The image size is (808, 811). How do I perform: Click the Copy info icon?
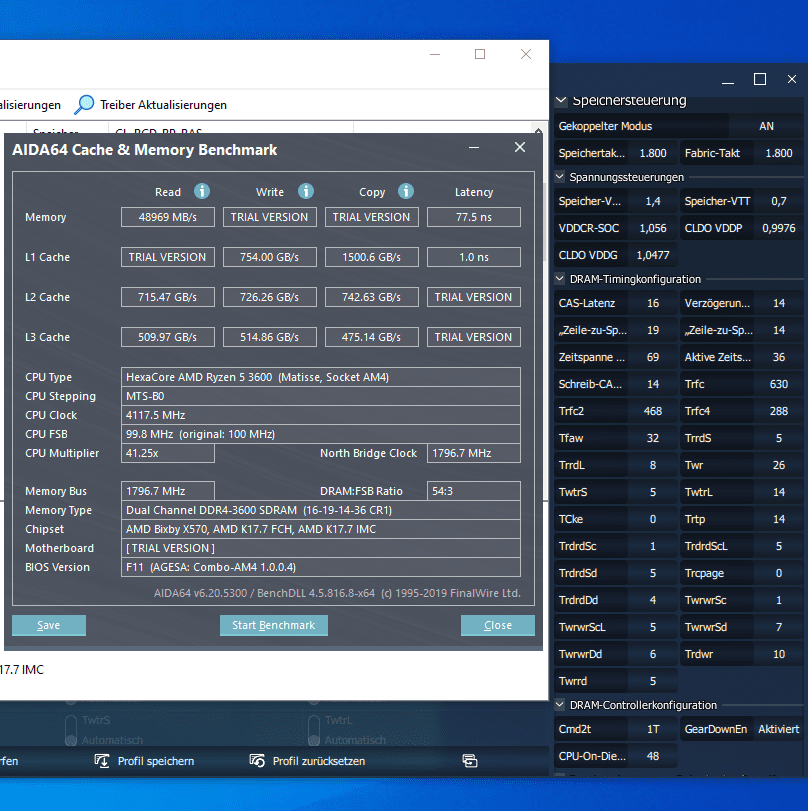(406, 191)
